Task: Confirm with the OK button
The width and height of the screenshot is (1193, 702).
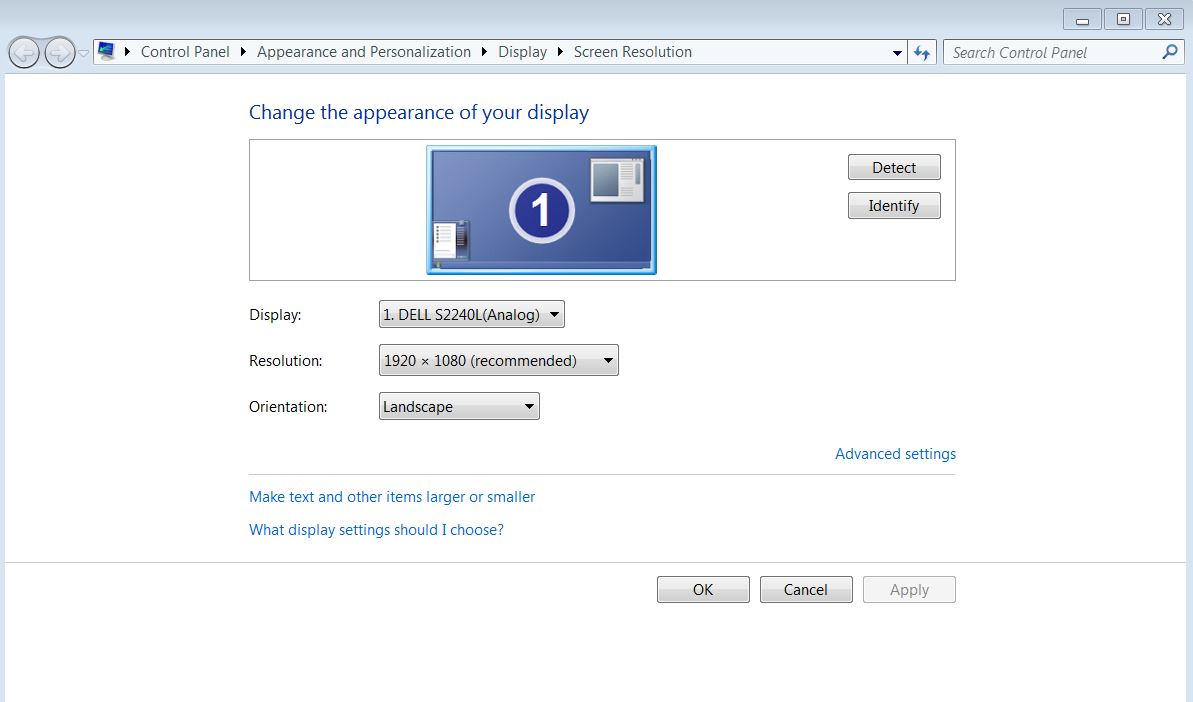Action: click(x=703, y=589)
